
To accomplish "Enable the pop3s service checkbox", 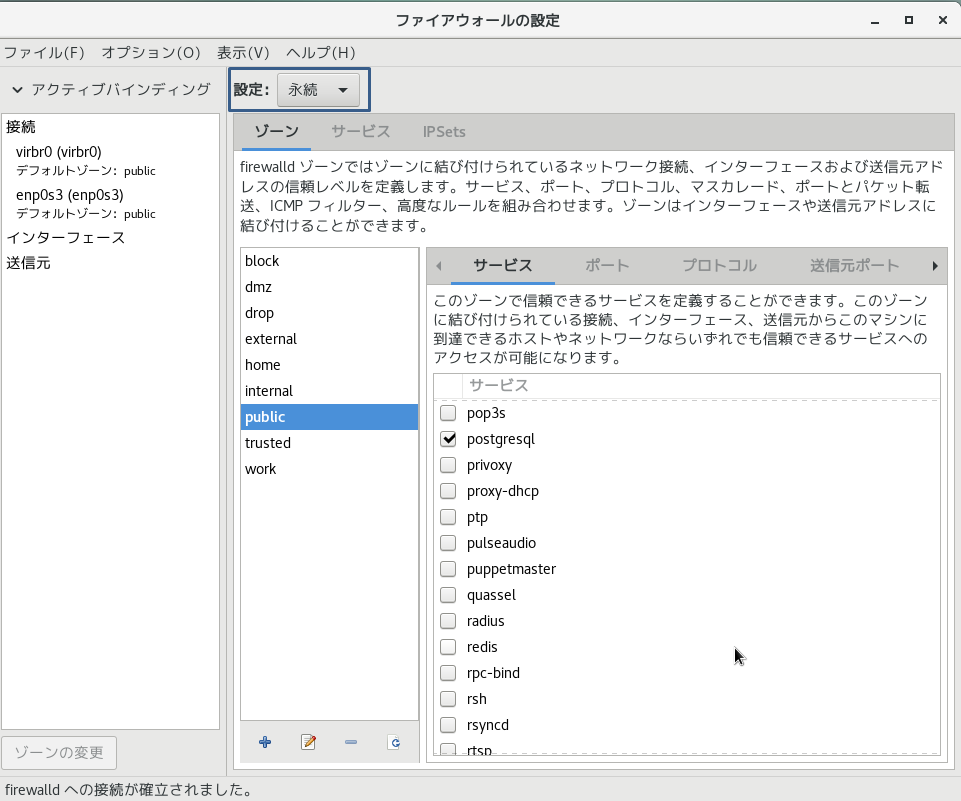I will click(448, 413).
